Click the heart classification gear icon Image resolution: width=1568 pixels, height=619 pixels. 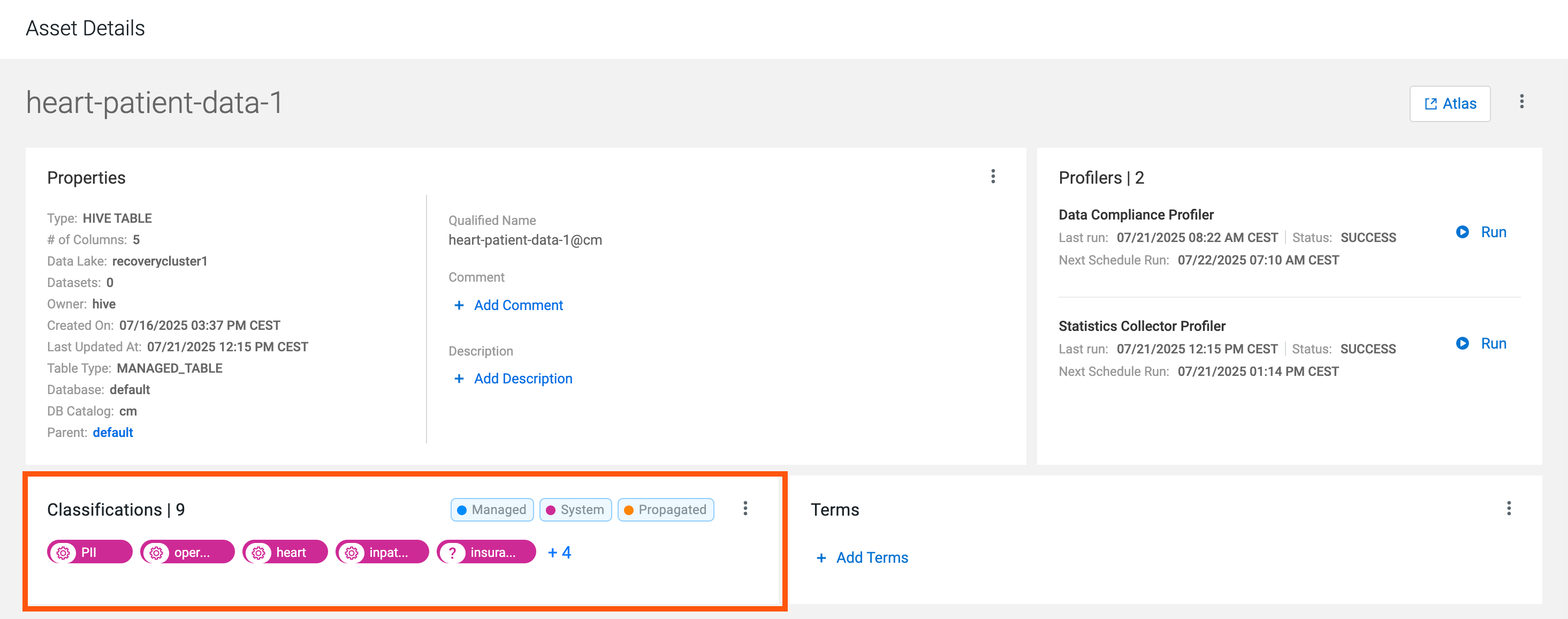coord(258,553)
